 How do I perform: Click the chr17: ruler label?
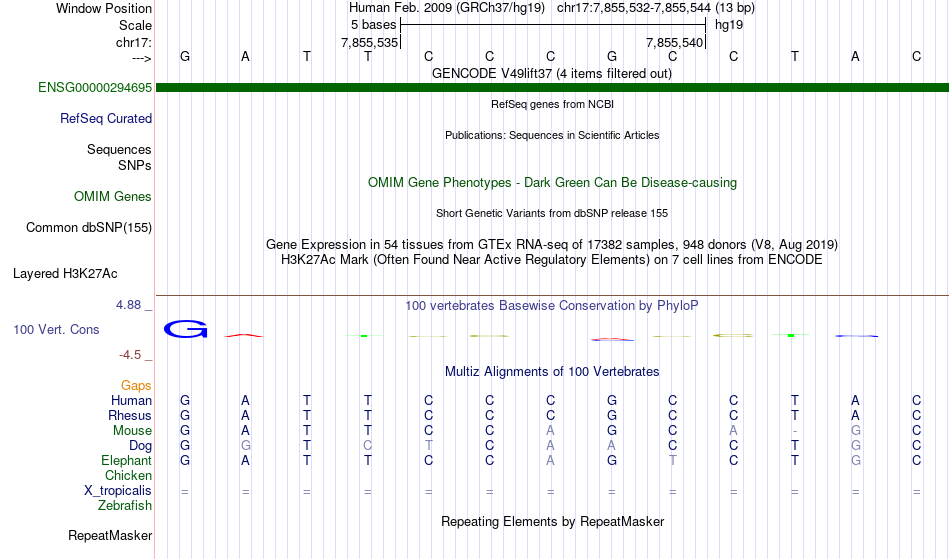coord(133,42)
